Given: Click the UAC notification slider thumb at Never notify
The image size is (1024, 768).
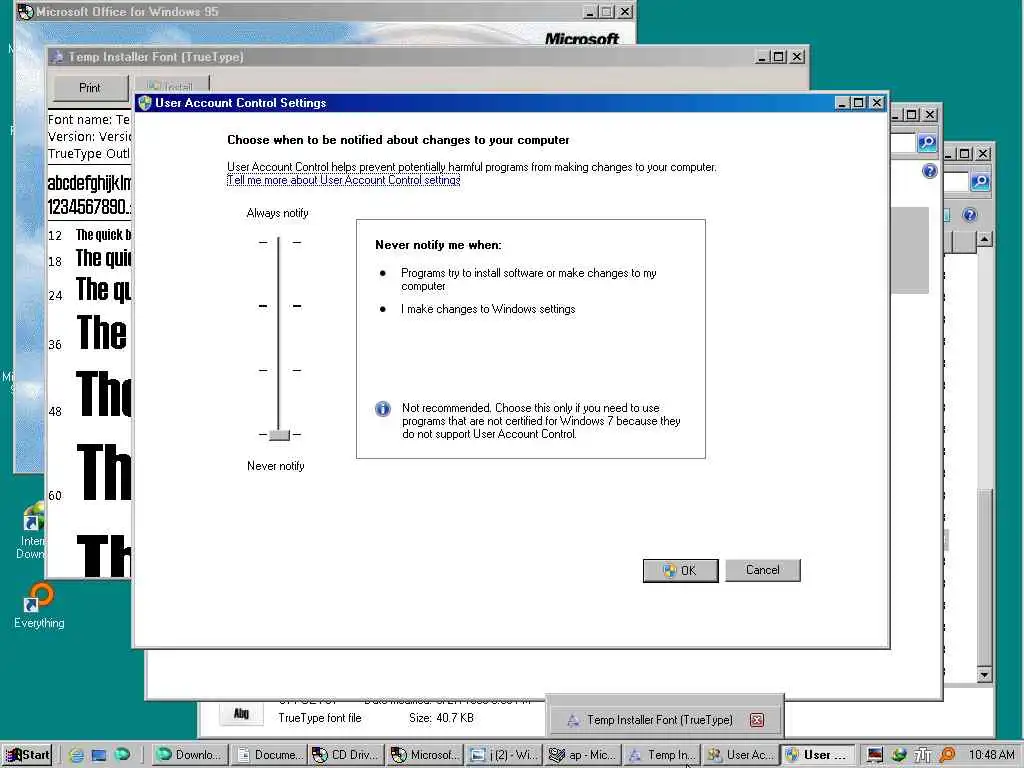Looking at the screenshot, I should (279, 435).
